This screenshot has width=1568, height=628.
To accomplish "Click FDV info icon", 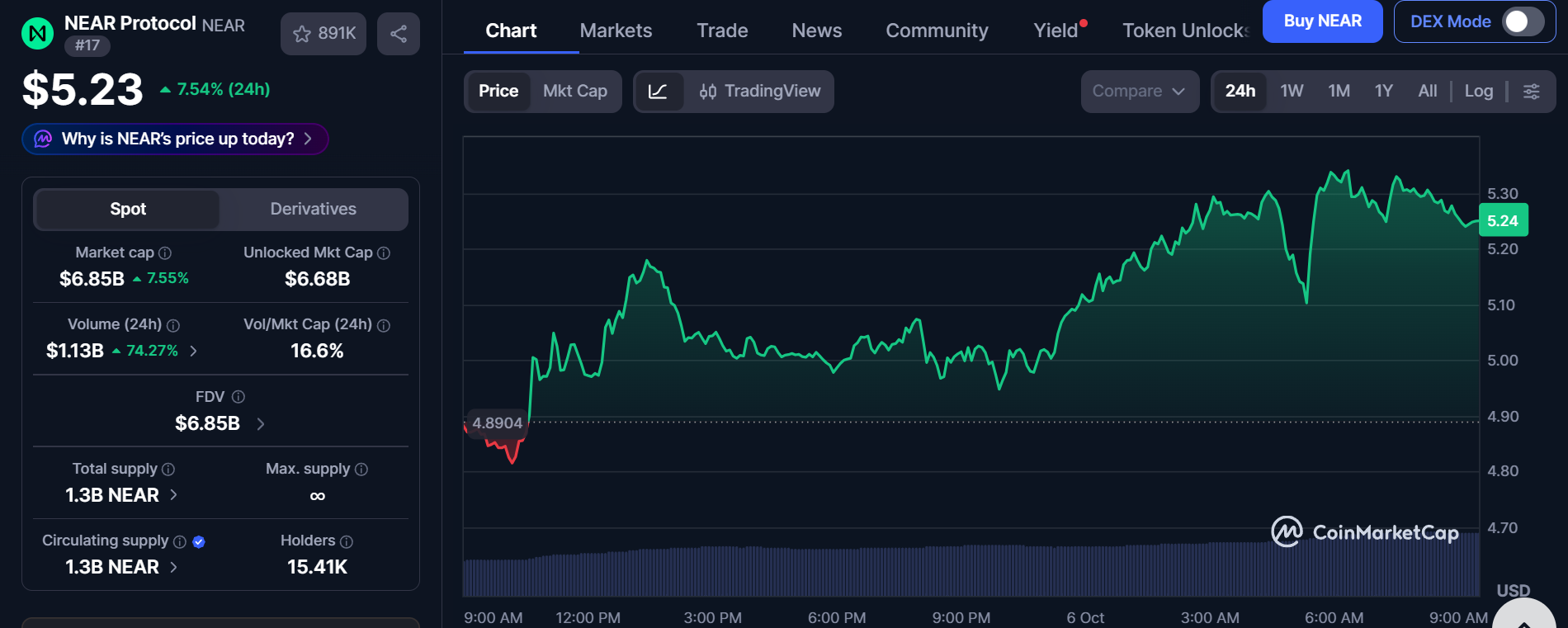I will [x=239, y=397].
